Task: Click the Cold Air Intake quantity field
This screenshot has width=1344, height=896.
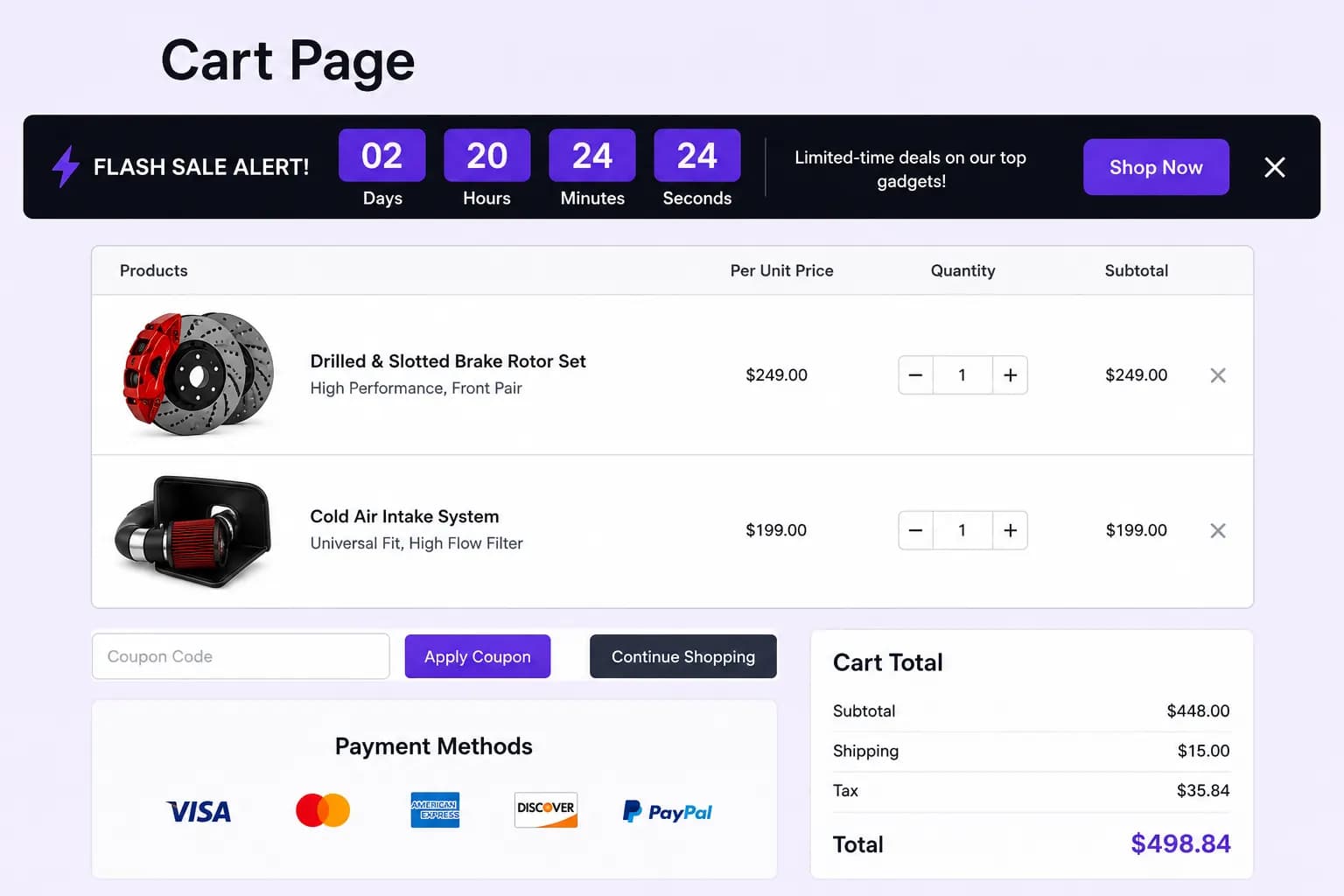Action: [x=962, y=530]
